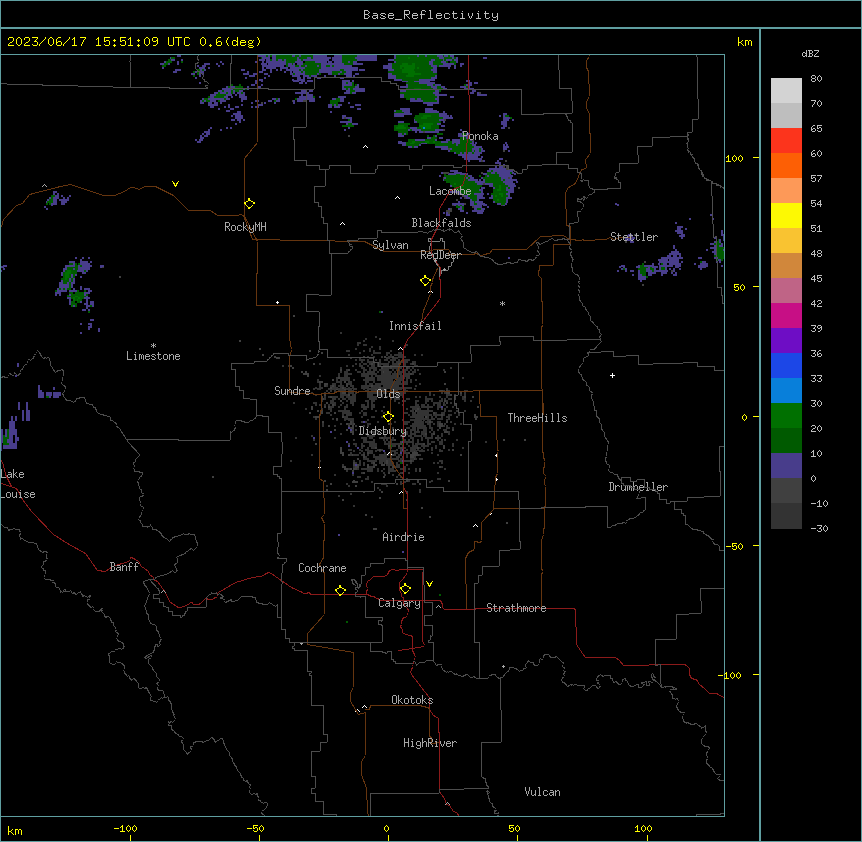This screenshot has width=862, height=842.
Task: Select the Okotoks label
Action: [x=412, y=700]
